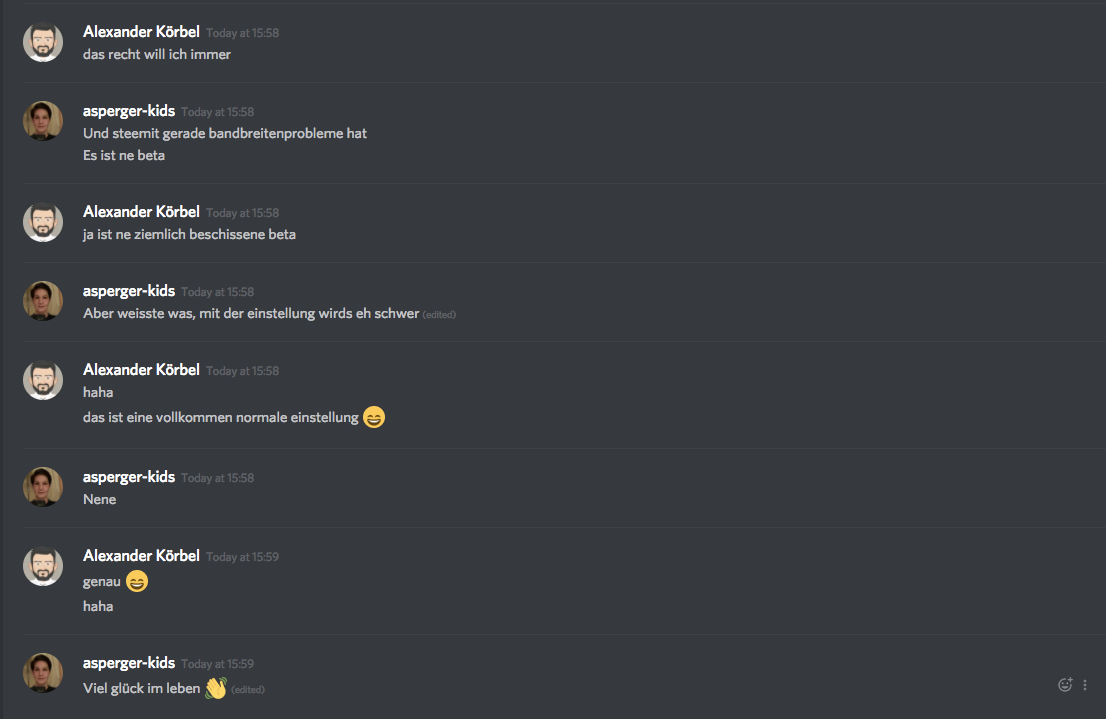The image size is (1106, 719).
Task: Click the 'Nene' message text
Action: click(99, 499)
